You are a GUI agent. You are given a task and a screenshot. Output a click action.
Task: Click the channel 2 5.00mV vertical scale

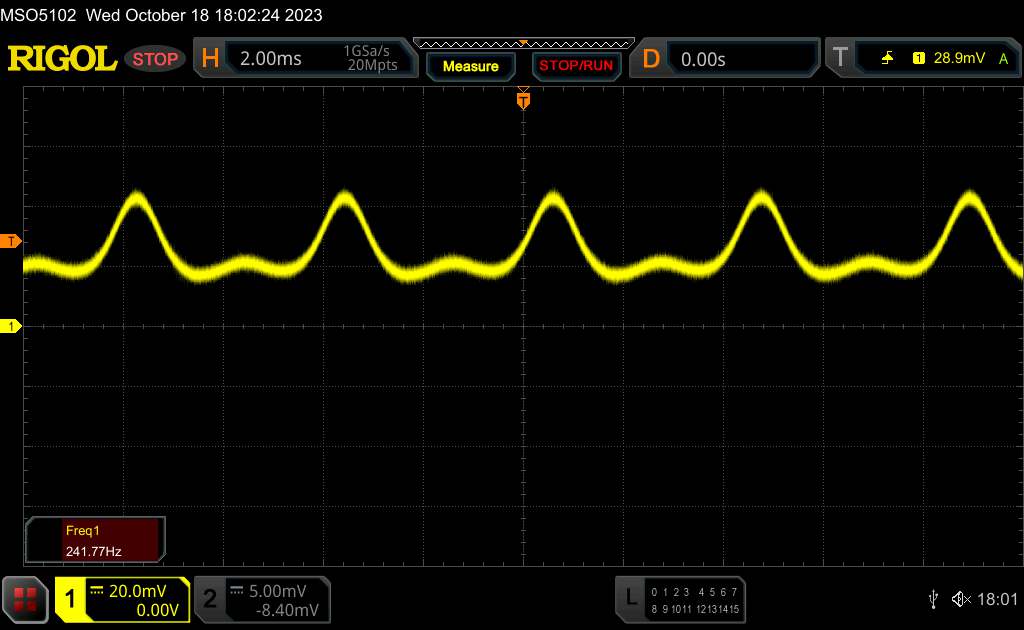[278, 591]
